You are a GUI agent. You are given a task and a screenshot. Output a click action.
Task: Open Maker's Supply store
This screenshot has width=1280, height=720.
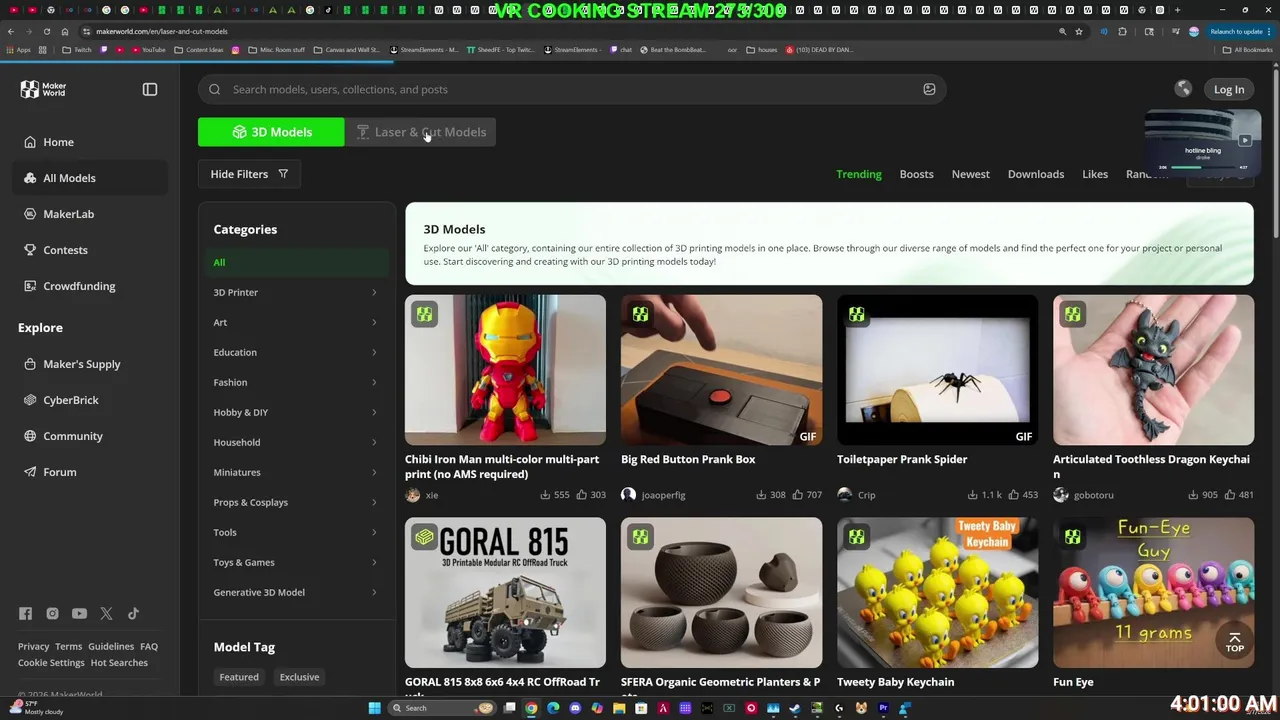point(81,364)
